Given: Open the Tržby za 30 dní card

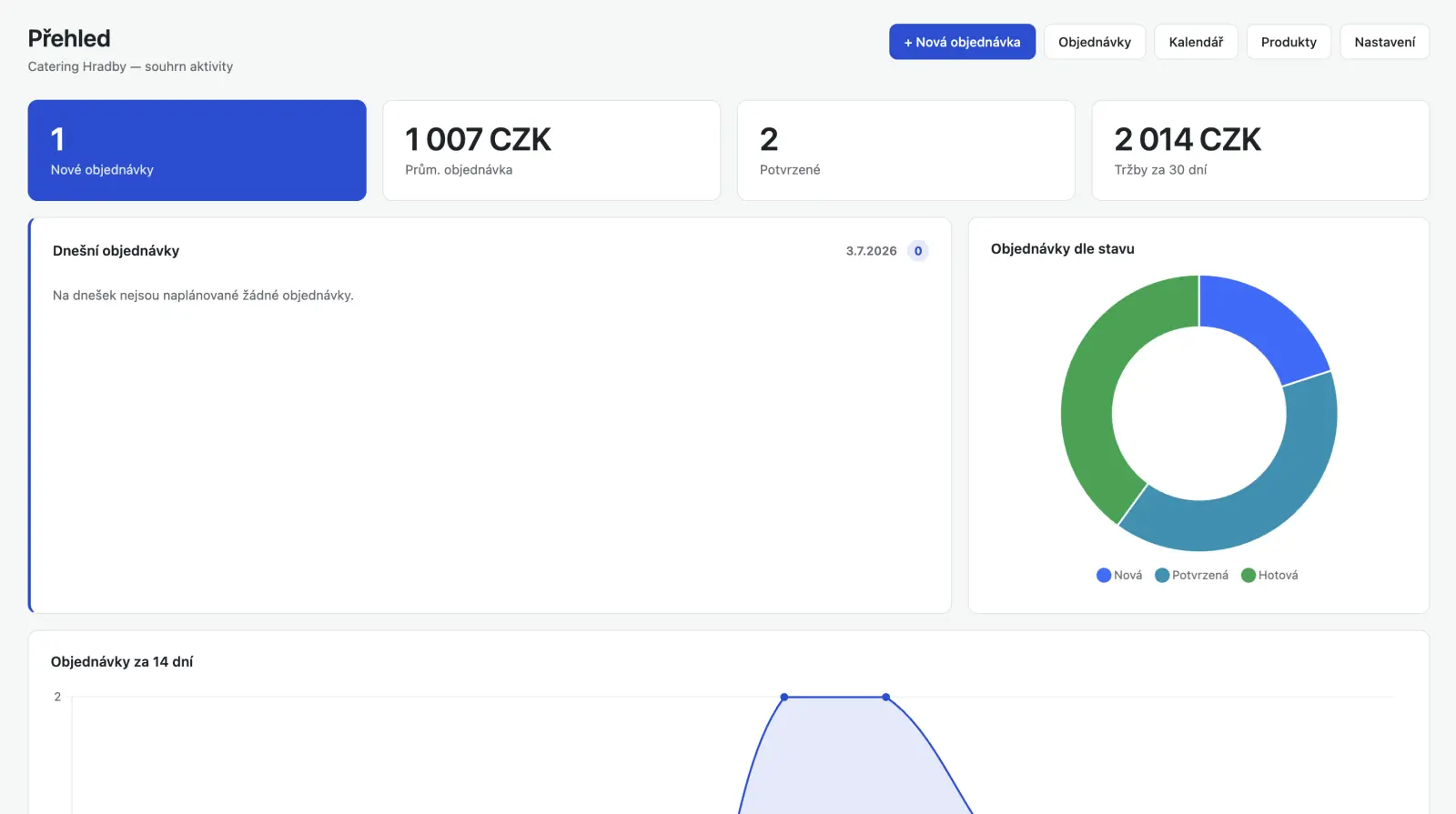Looking at the screenshot, I should [x=1260, y=150].
